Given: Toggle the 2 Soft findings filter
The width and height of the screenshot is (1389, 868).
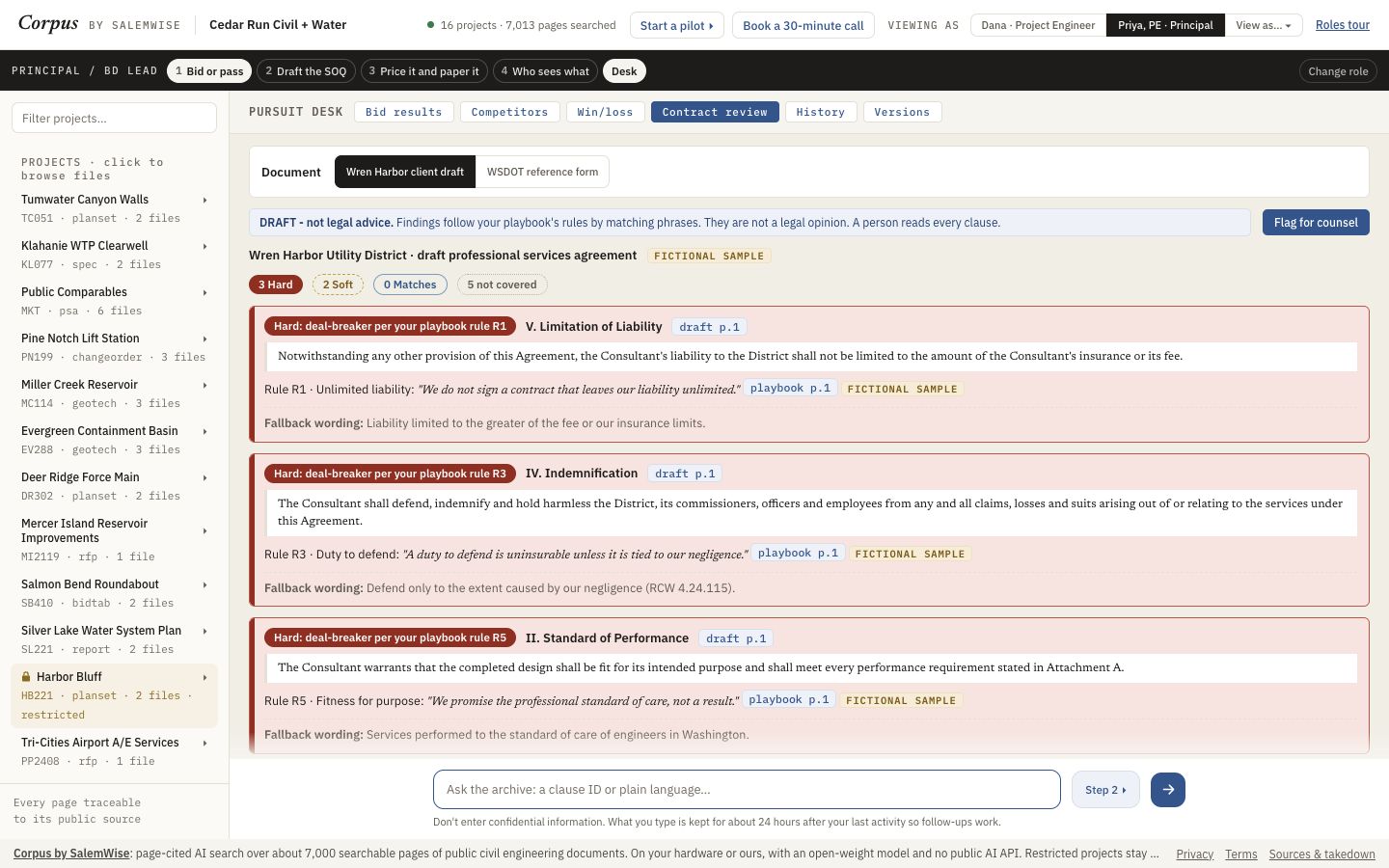Looking at the screenshot, I should coord(338,285).
